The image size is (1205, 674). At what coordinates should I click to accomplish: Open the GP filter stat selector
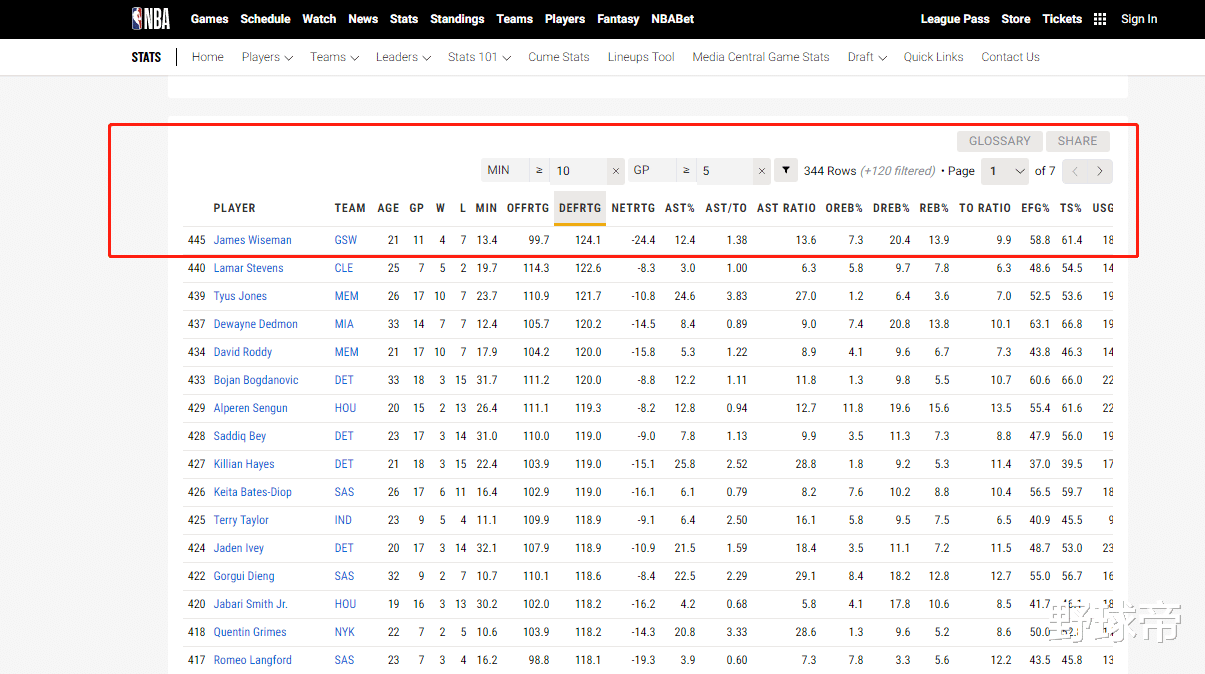pos(651,171)
